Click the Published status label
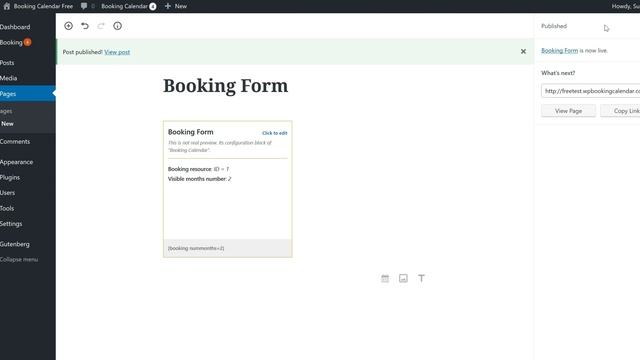 click(554, 26)
